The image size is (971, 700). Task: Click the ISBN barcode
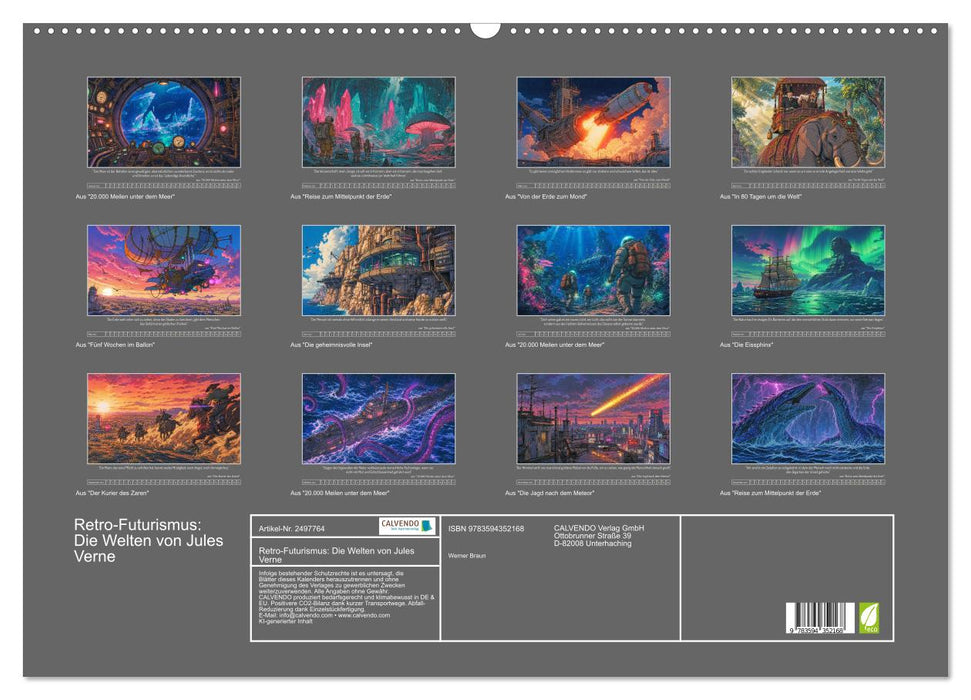pos(821,618)
